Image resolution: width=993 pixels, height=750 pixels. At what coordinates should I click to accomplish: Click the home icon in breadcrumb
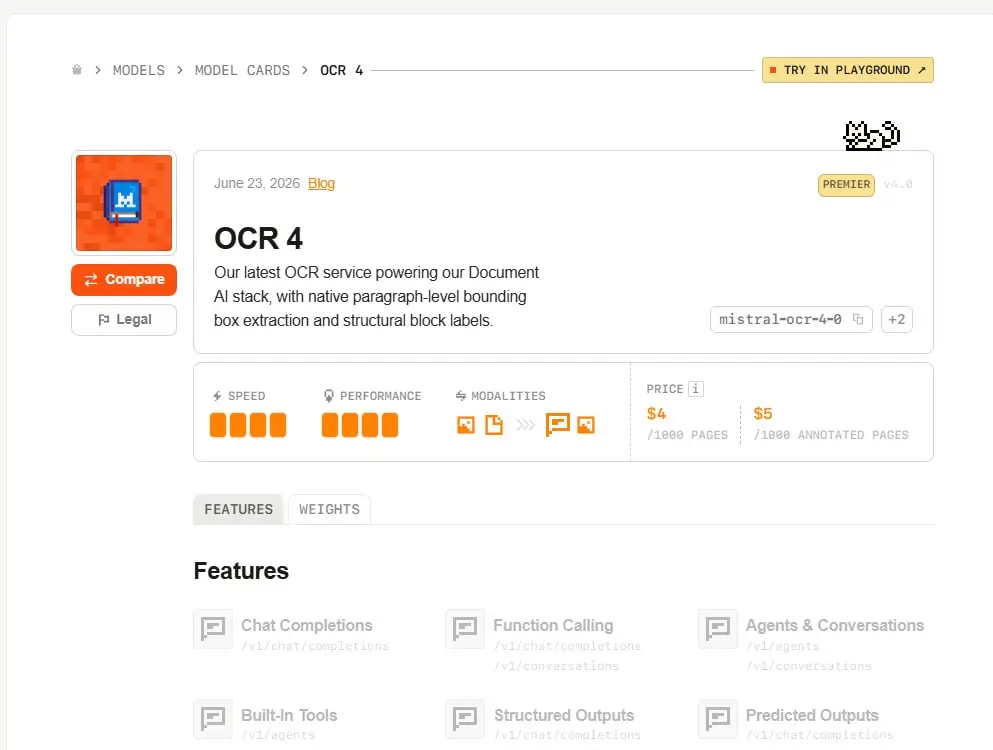(77, 70)
